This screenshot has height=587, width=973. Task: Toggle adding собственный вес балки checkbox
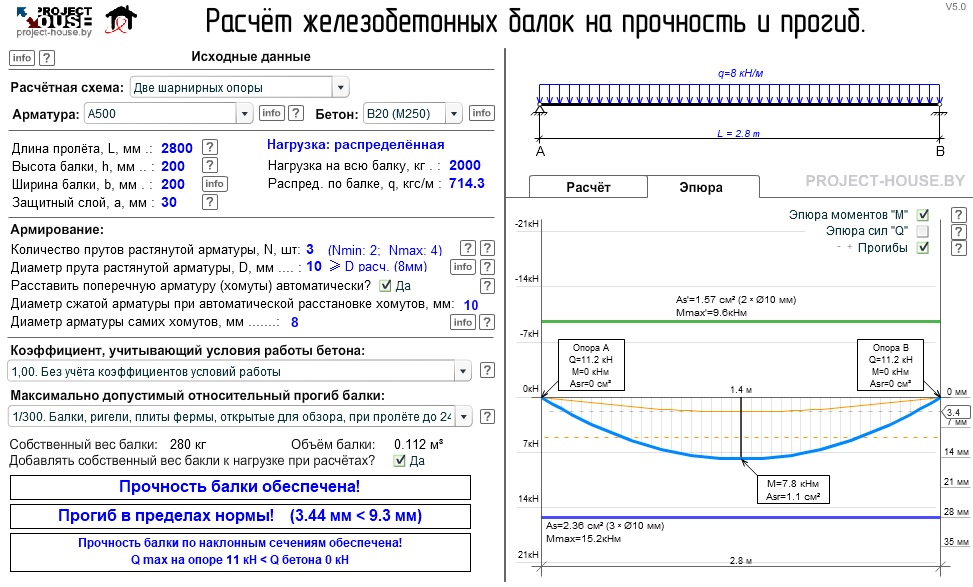400,460
